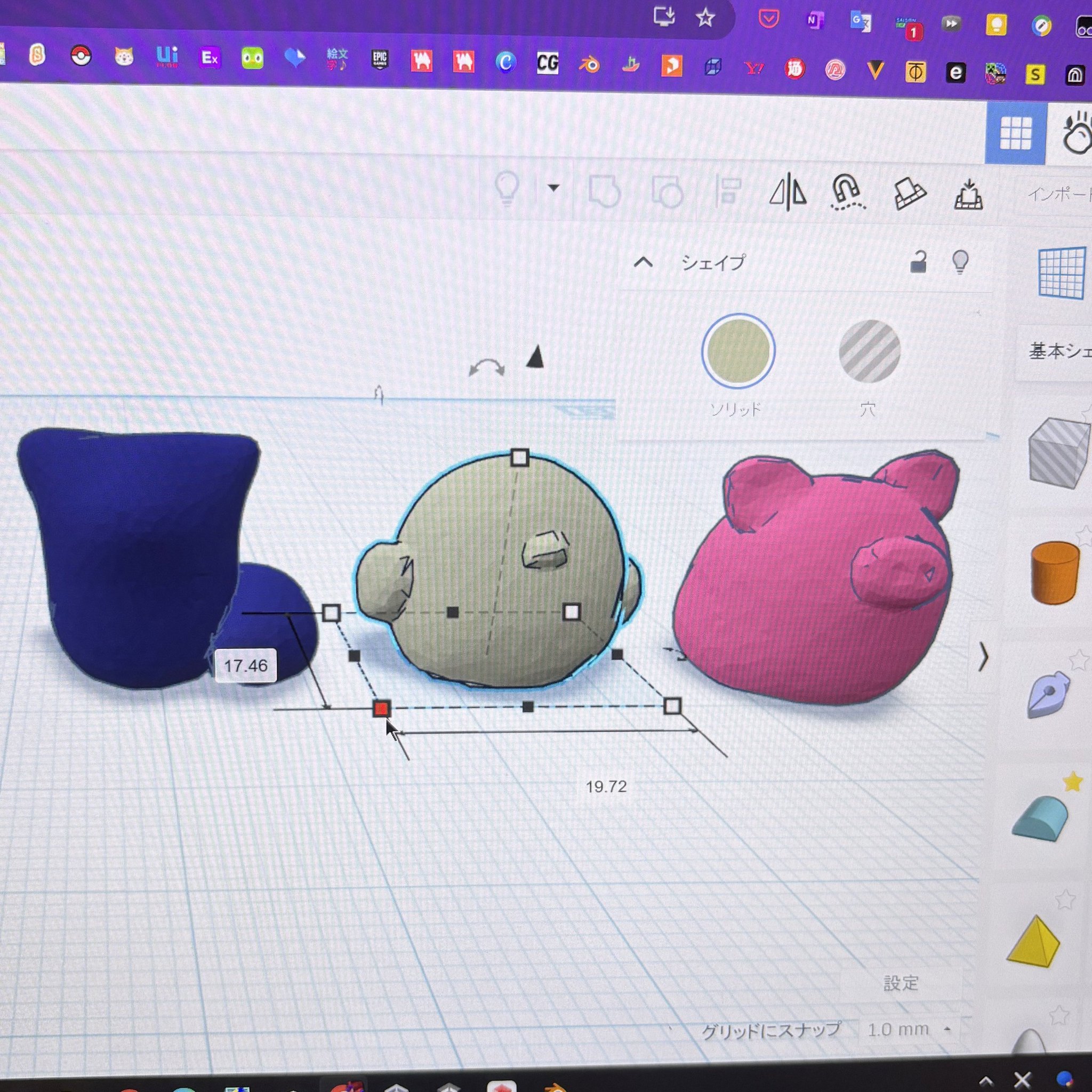Select the Scribble pen shape tool
Image resolution: width=1092 pixels, height=1092 pixels.
[1048, 695]
